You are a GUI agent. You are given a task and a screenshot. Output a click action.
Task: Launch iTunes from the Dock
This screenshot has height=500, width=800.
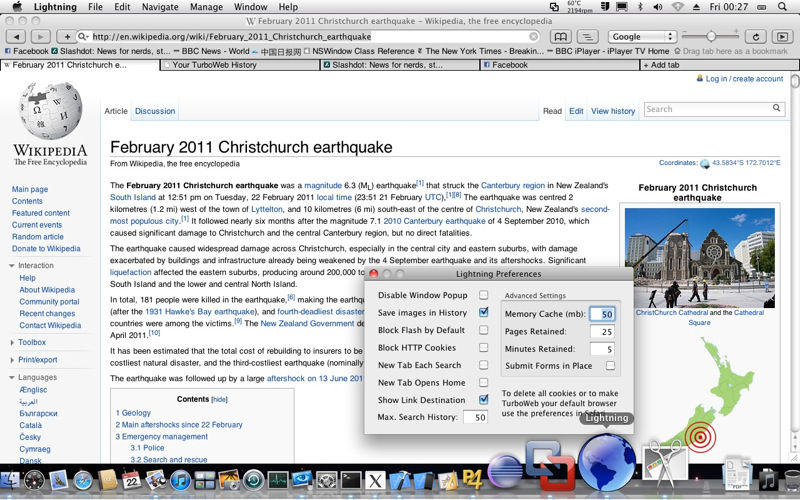[x=180, y=480]
